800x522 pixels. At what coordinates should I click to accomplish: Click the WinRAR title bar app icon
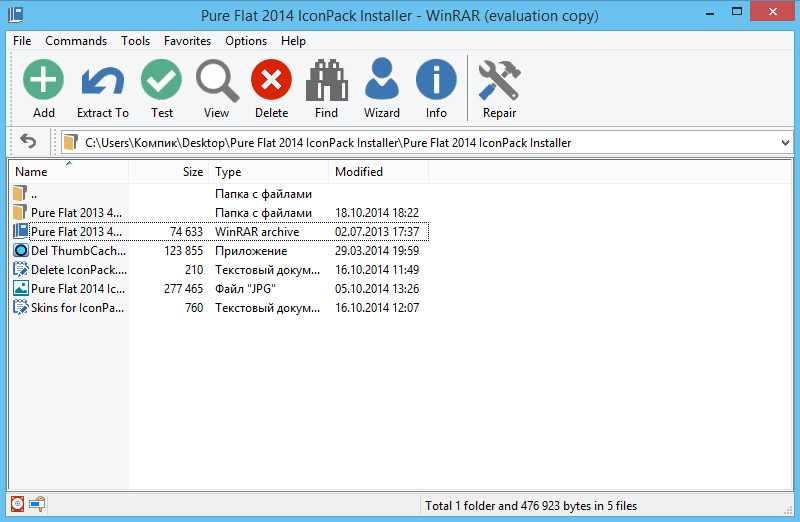tap(16, 14)
